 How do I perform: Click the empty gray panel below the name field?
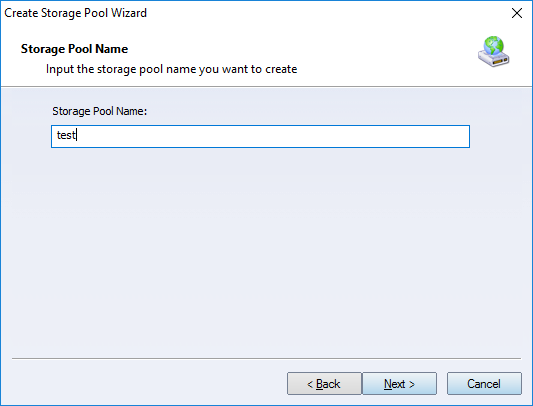click(x=266, y=252)
